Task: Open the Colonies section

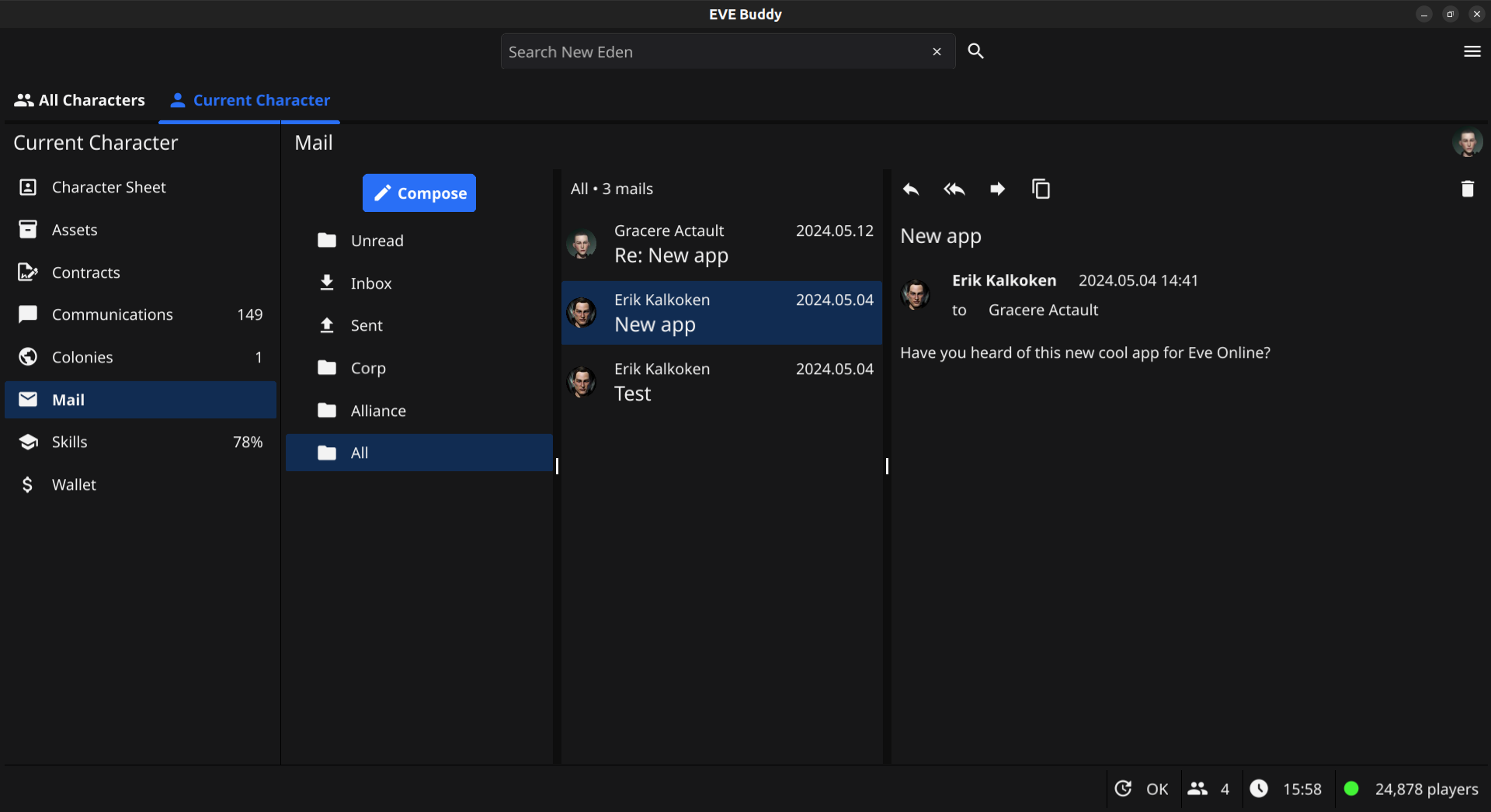Action: [x=141, y=357]
